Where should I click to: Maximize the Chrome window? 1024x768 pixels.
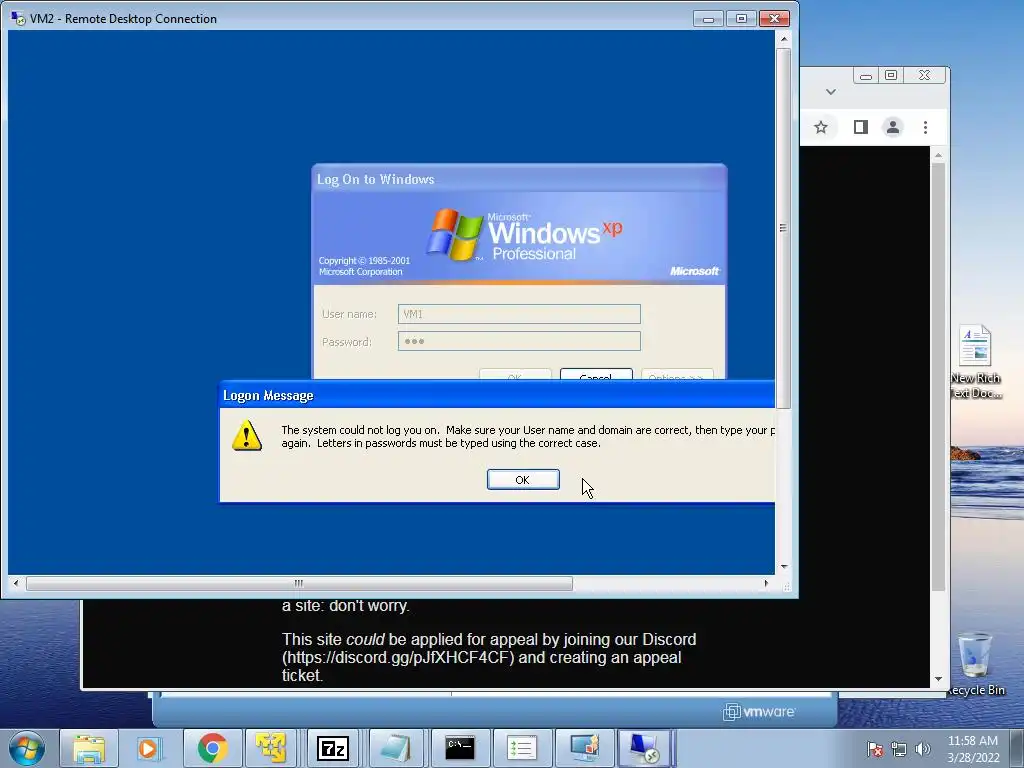coord(891,76)
